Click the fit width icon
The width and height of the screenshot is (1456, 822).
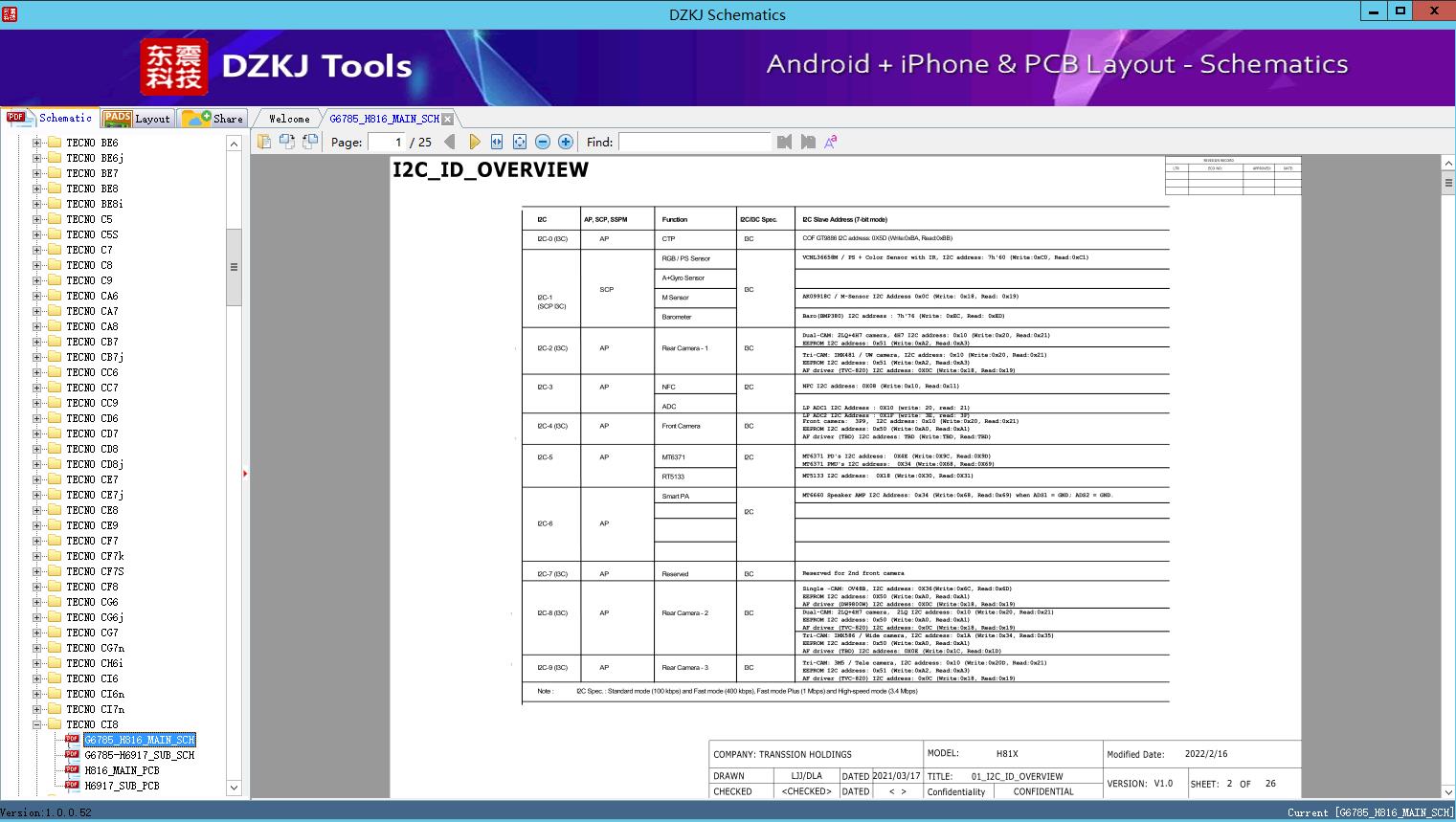[x=497, y=142]
